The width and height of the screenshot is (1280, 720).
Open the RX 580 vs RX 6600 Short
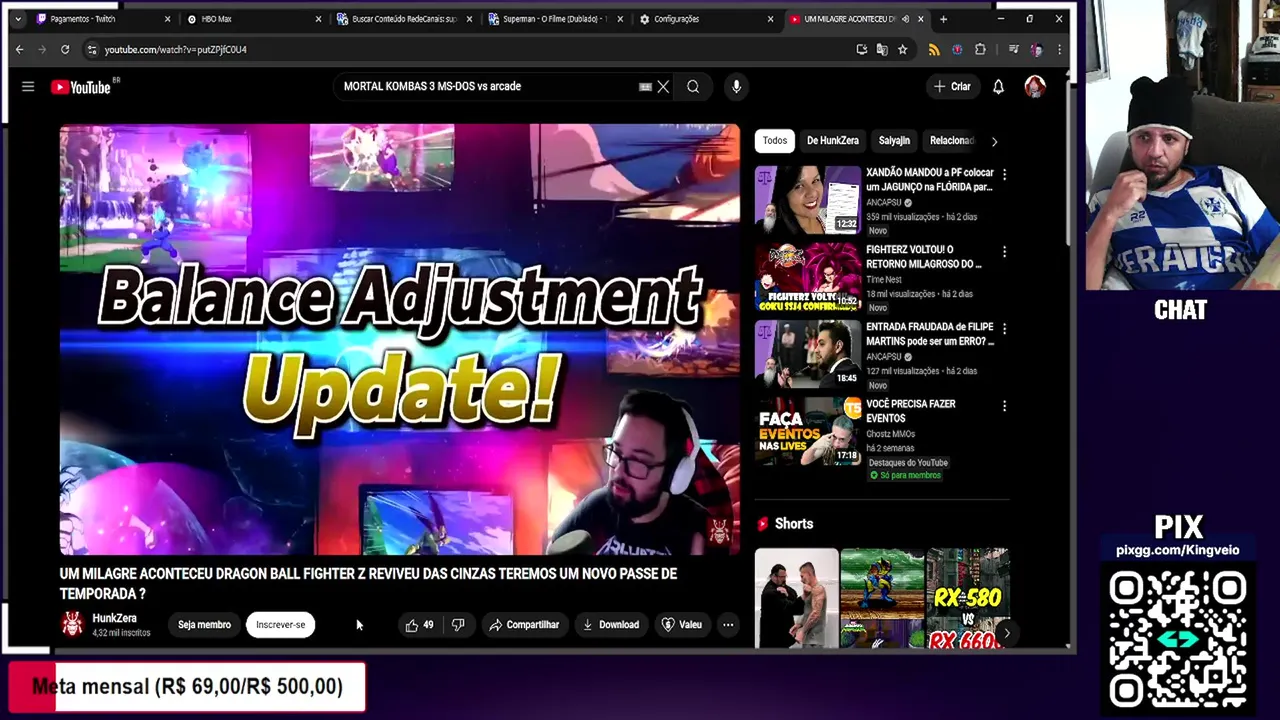pyautogui.click(x=968, y=599)
